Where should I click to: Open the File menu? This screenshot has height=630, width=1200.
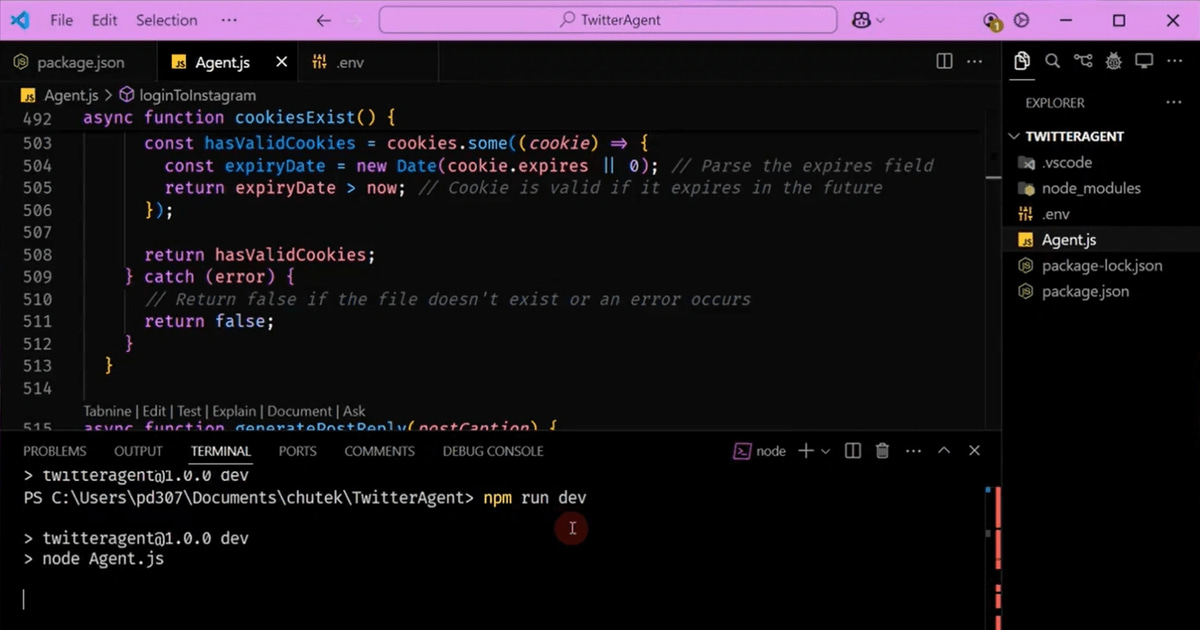point(61,20)
